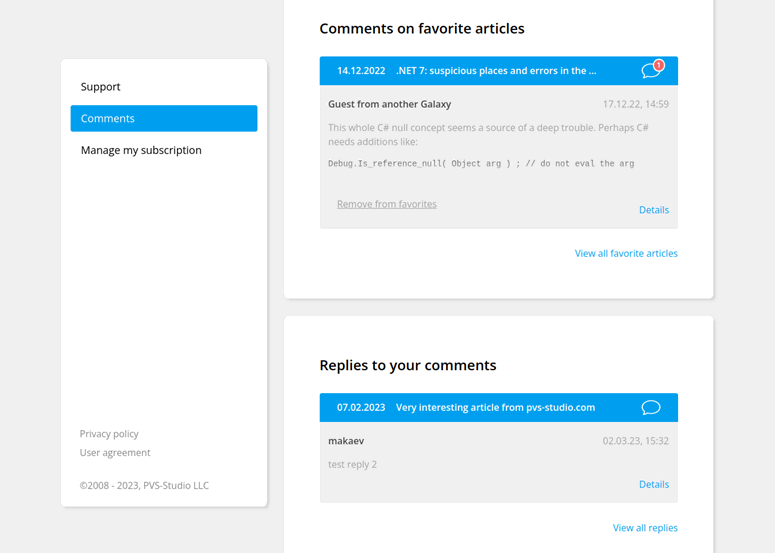
Task: Open the Support section in the sidebar
Action: 101,87
